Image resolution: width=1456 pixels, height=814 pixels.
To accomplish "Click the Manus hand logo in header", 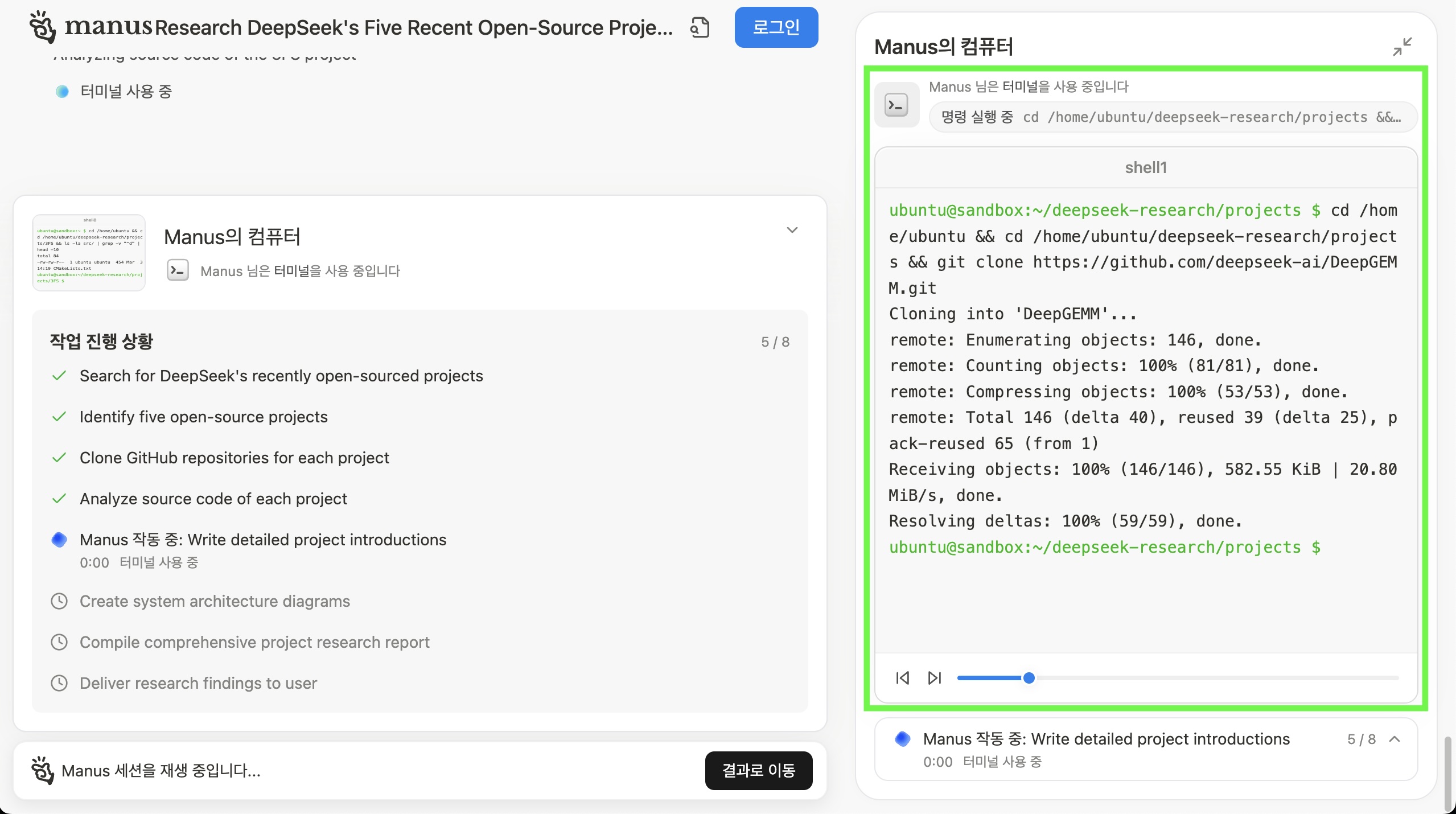I will pyautogui.click(x=43, y=27).
